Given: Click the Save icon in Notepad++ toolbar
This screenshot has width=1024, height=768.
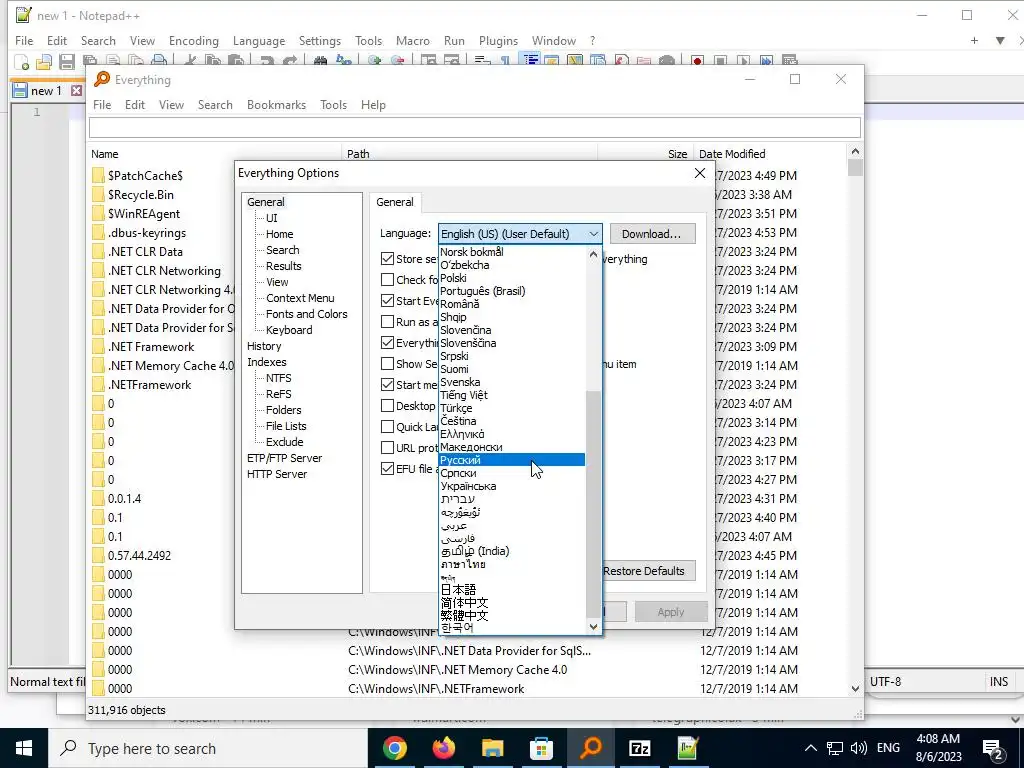Looking at the screenshot, I should [67, 61].
